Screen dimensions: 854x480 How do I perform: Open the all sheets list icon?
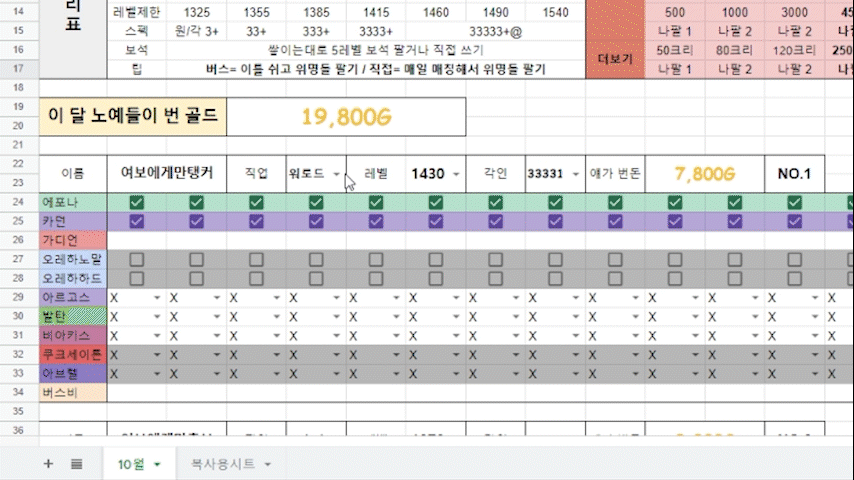click(77, 464)
